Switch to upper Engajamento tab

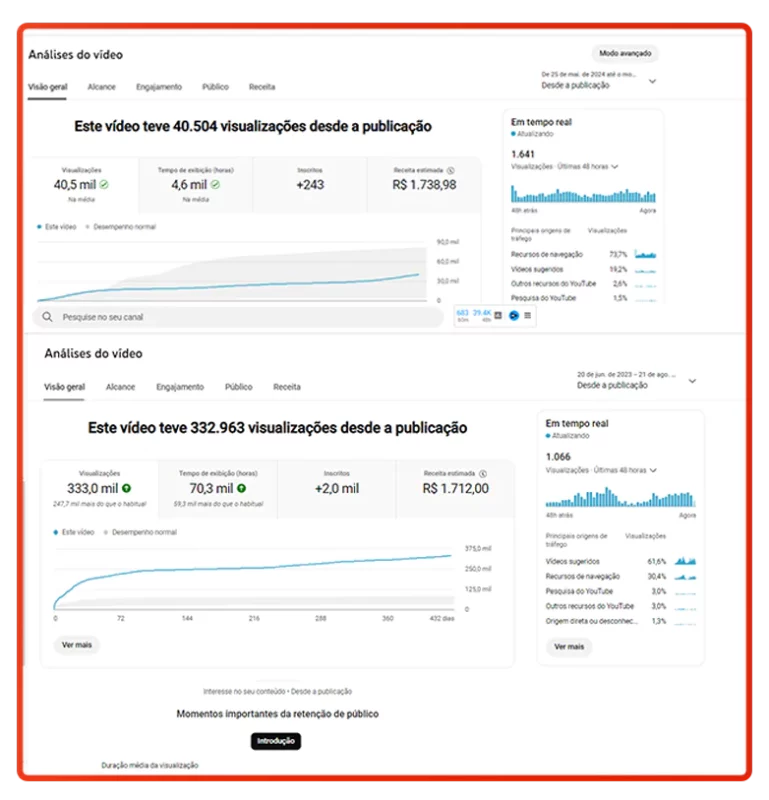[x=158, y=88]
